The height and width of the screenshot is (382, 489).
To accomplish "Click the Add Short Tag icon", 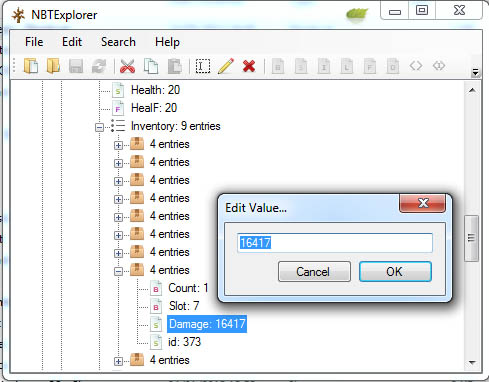I will pos(301,66).
